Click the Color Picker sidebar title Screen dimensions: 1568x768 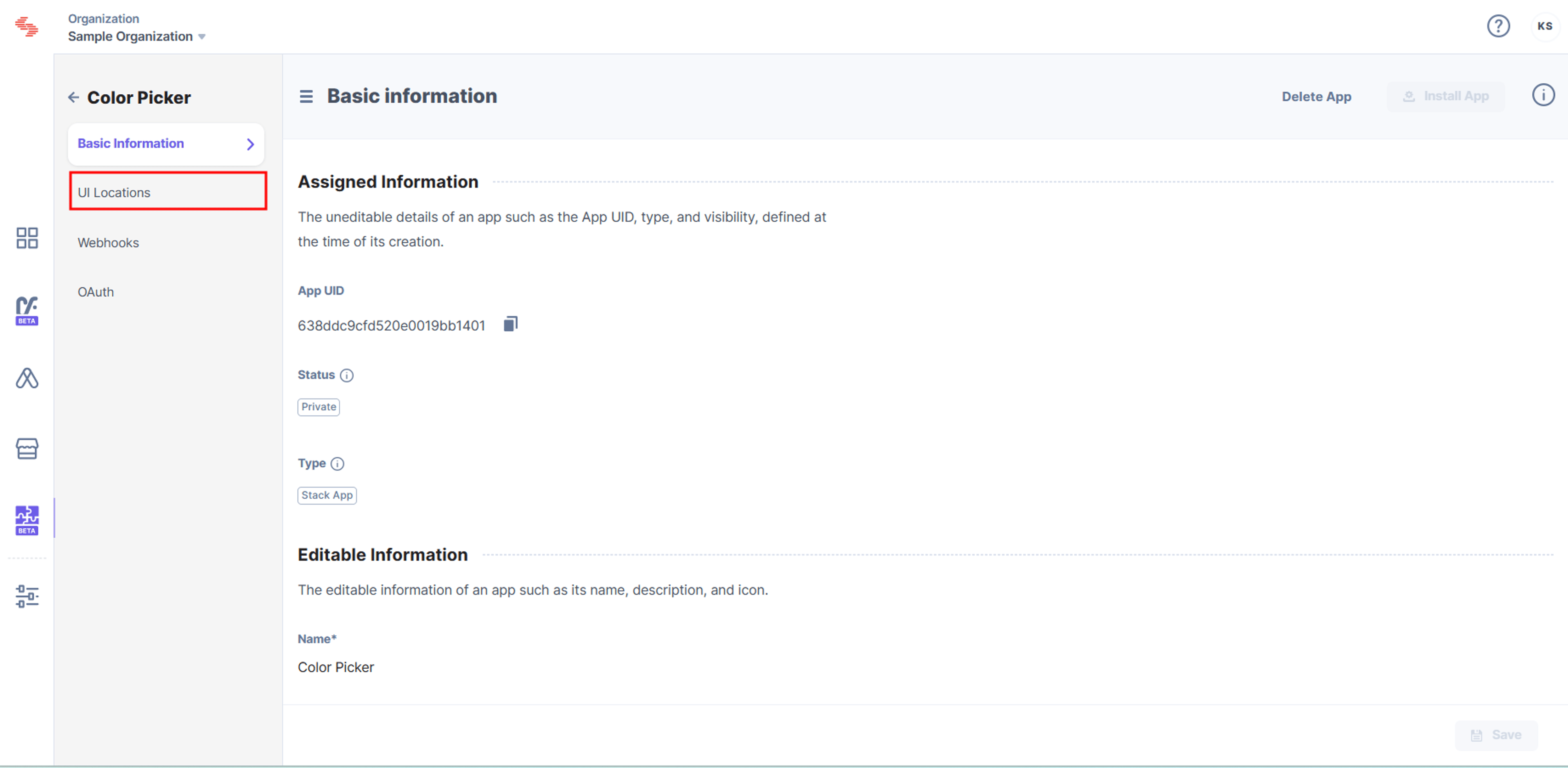[139, 97]
